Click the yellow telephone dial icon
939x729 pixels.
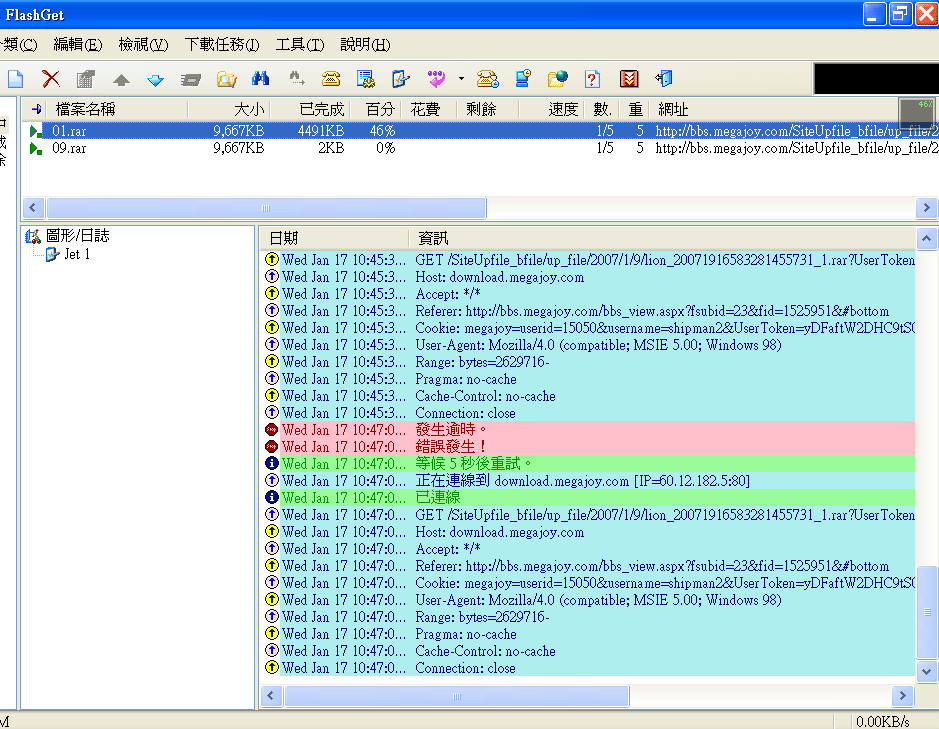coord(331,78)
